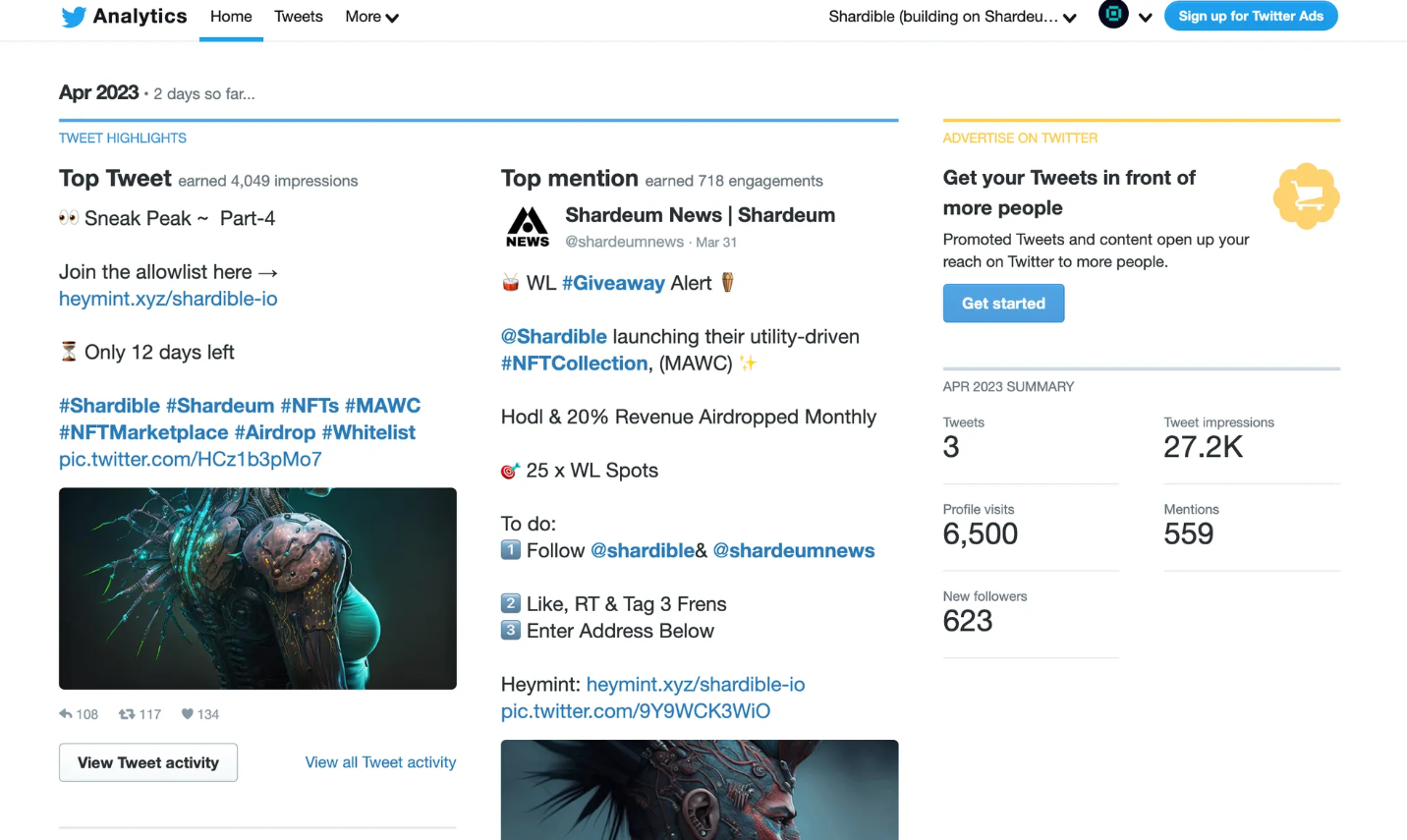Click the Mar 31 tweet date
Image resolution: width=1407 pixels, height=840 pixels.
coord(716,242)
